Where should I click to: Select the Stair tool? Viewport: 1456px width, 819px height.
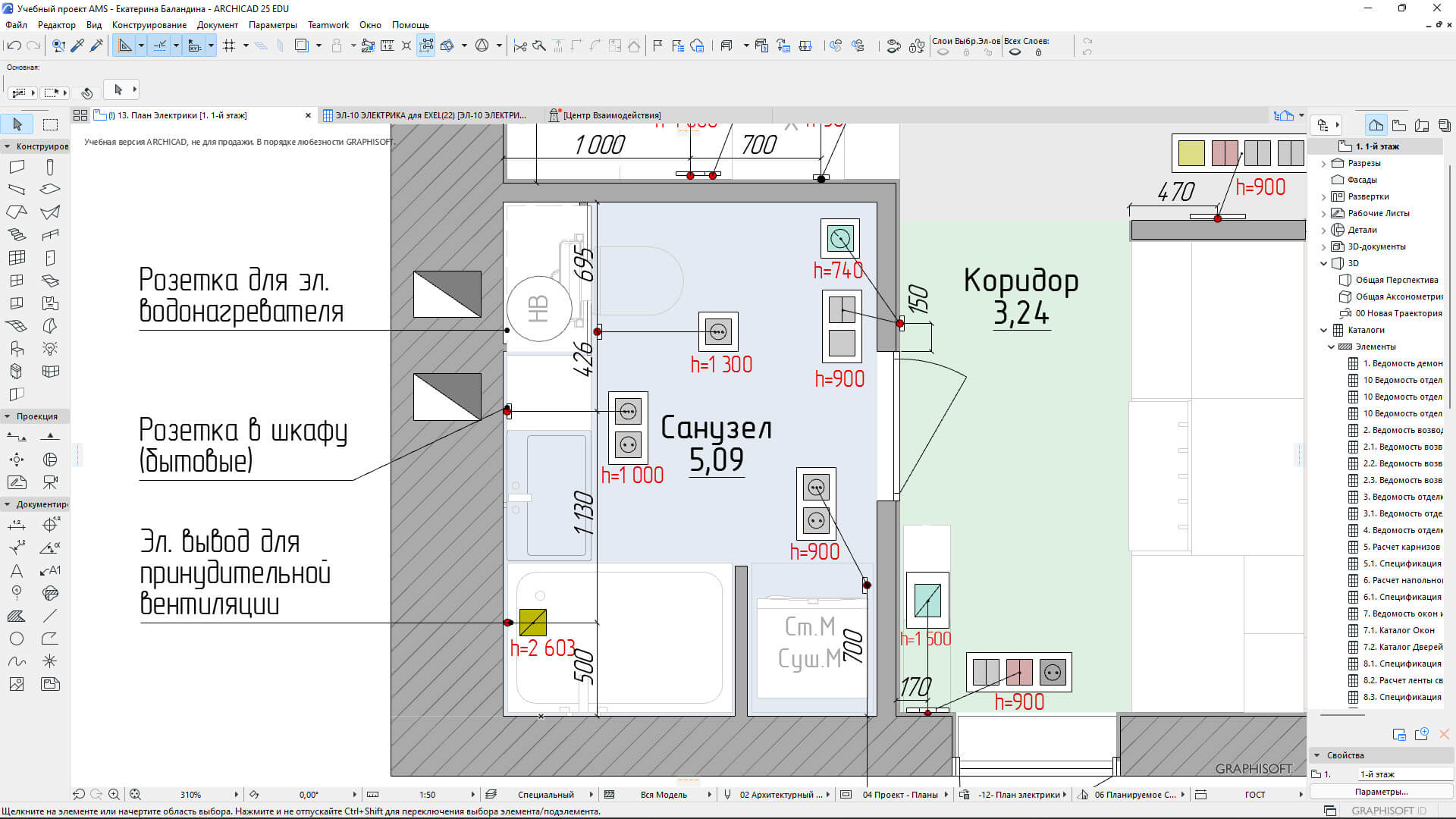17,235
